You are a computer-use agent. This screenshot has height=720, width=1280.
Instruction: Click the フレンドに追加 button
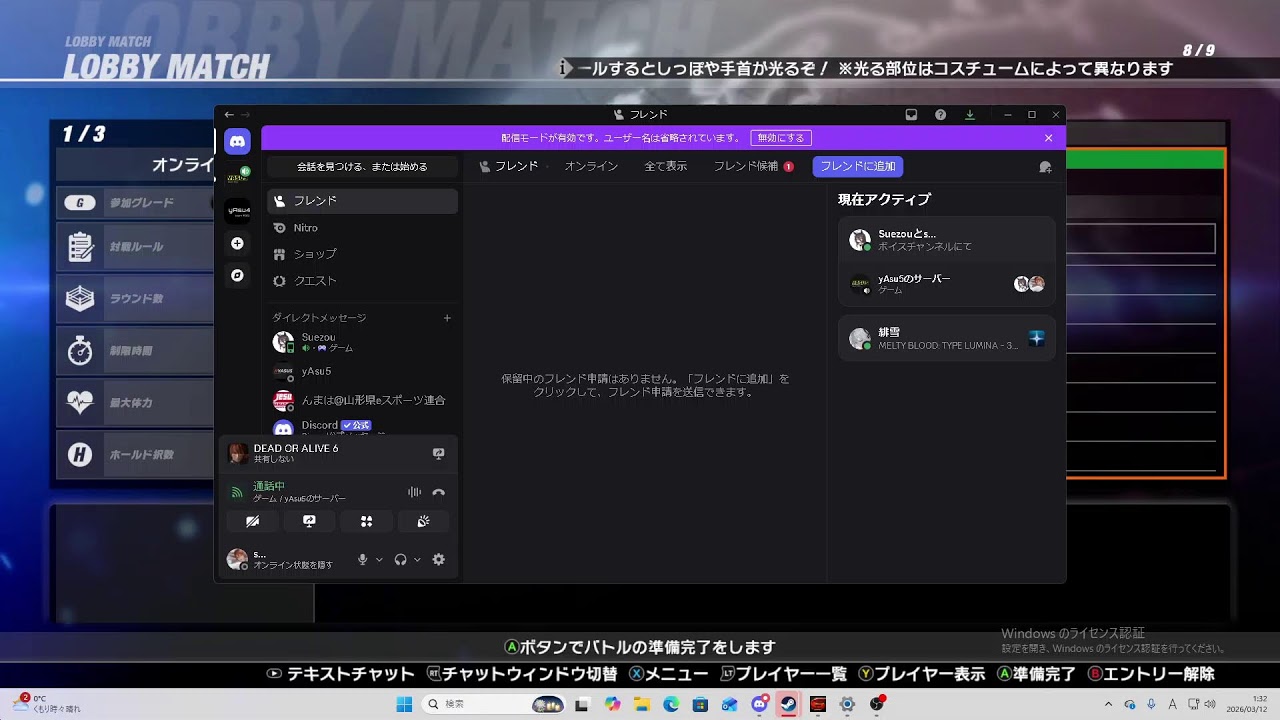[x=858, y=167]
